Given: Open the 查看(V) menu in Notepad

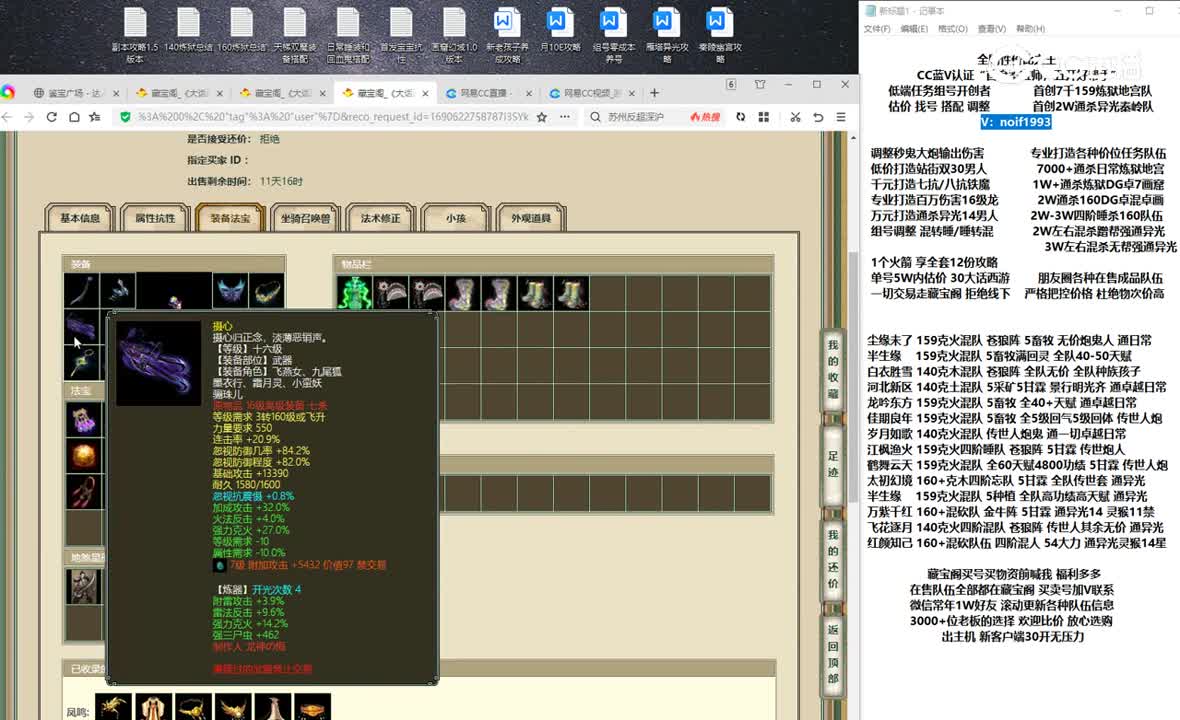Looking at the screenshot, I should 992,29.
